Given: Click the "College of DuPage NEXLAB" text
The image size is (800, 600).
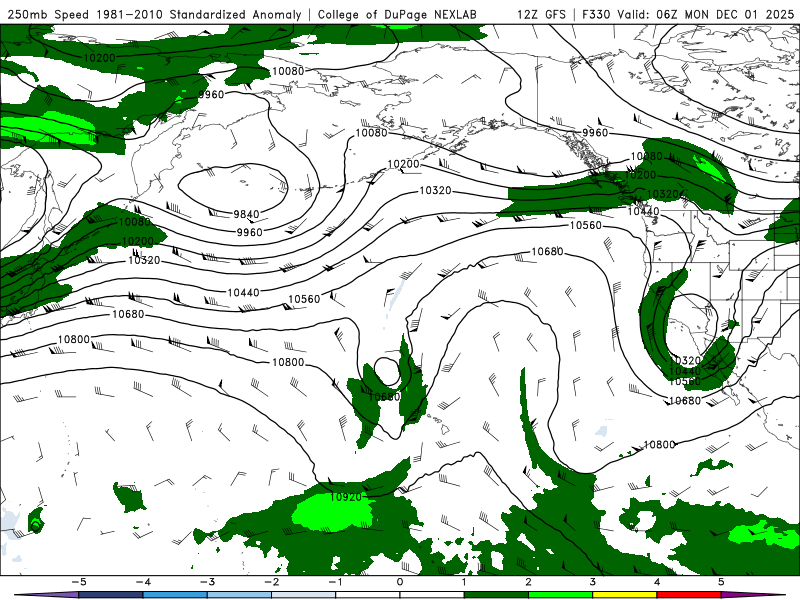Looking at the screenshot, I should point(397,14).
